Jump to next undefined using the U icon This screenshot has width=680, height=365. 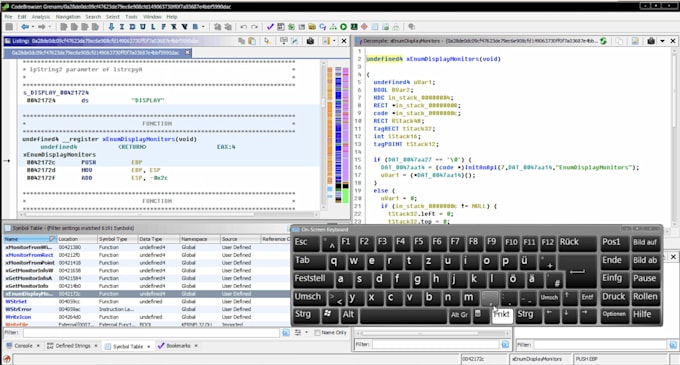[x=143, y=27]
